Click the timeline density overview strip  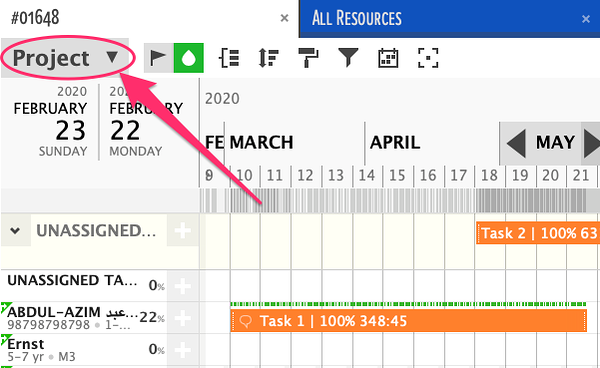399,200
